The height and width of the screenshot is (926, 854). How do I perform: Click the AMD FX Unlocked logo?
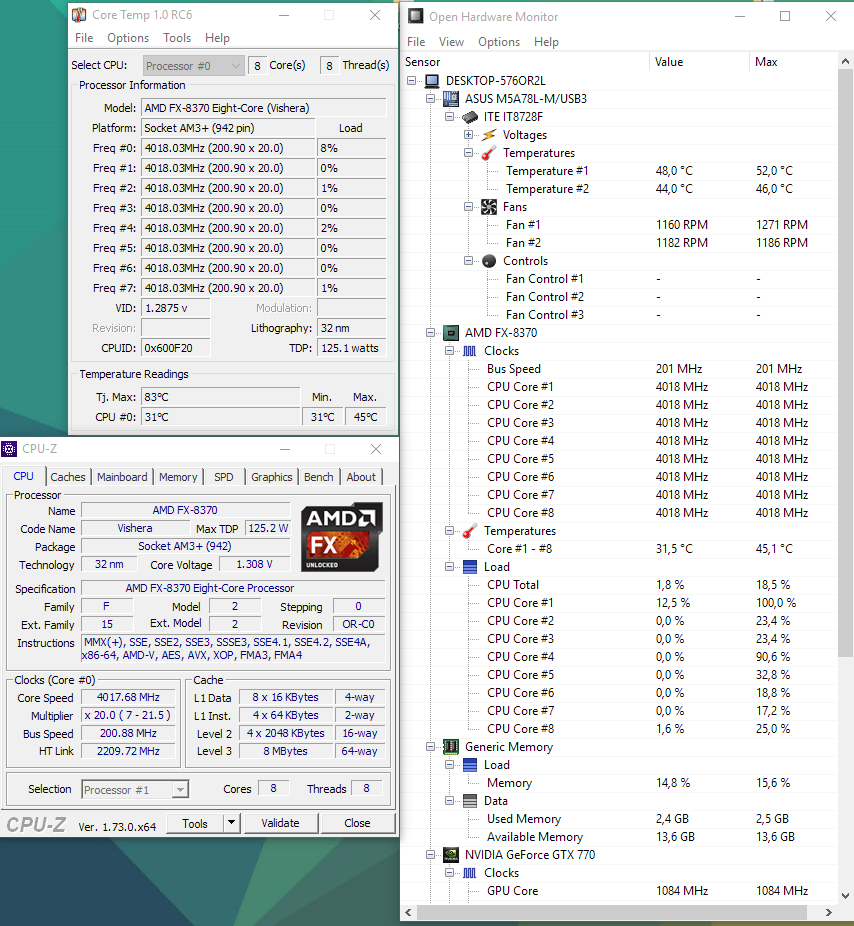341,537
